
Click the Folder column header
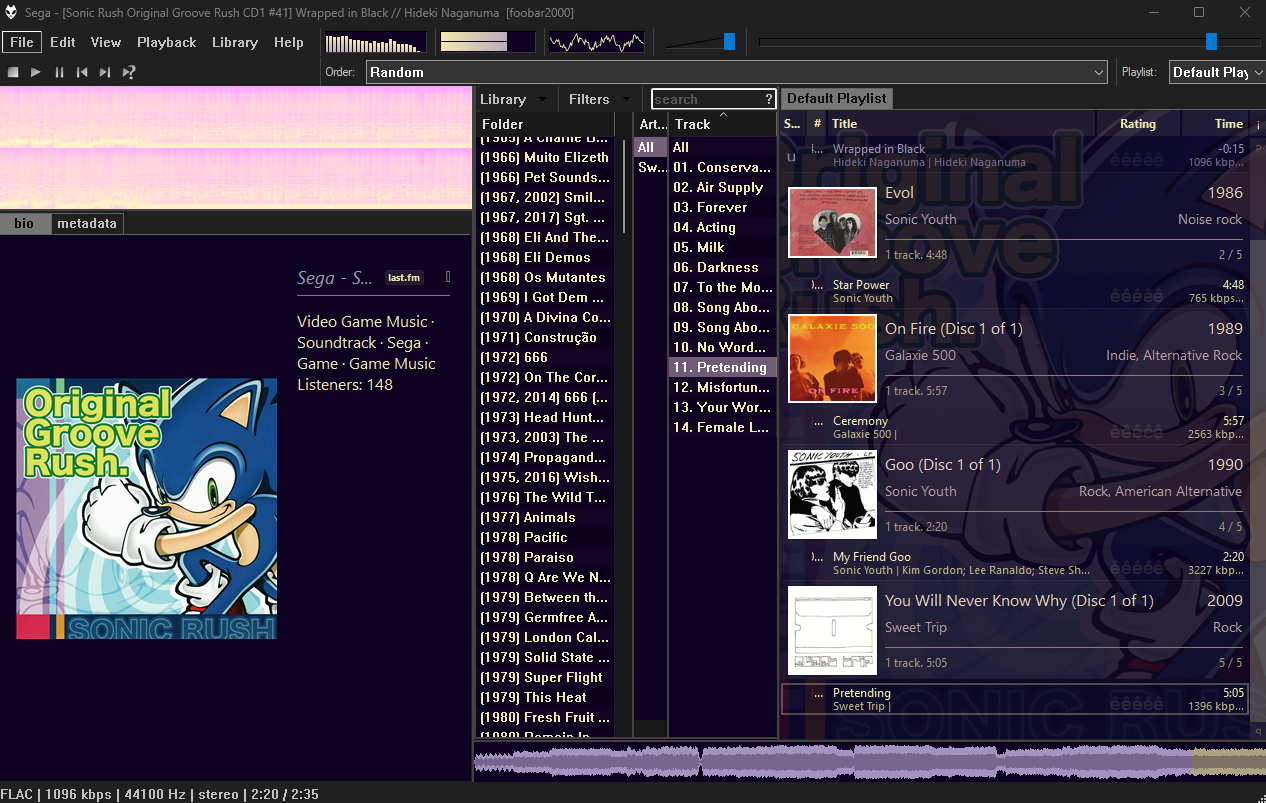545,124
